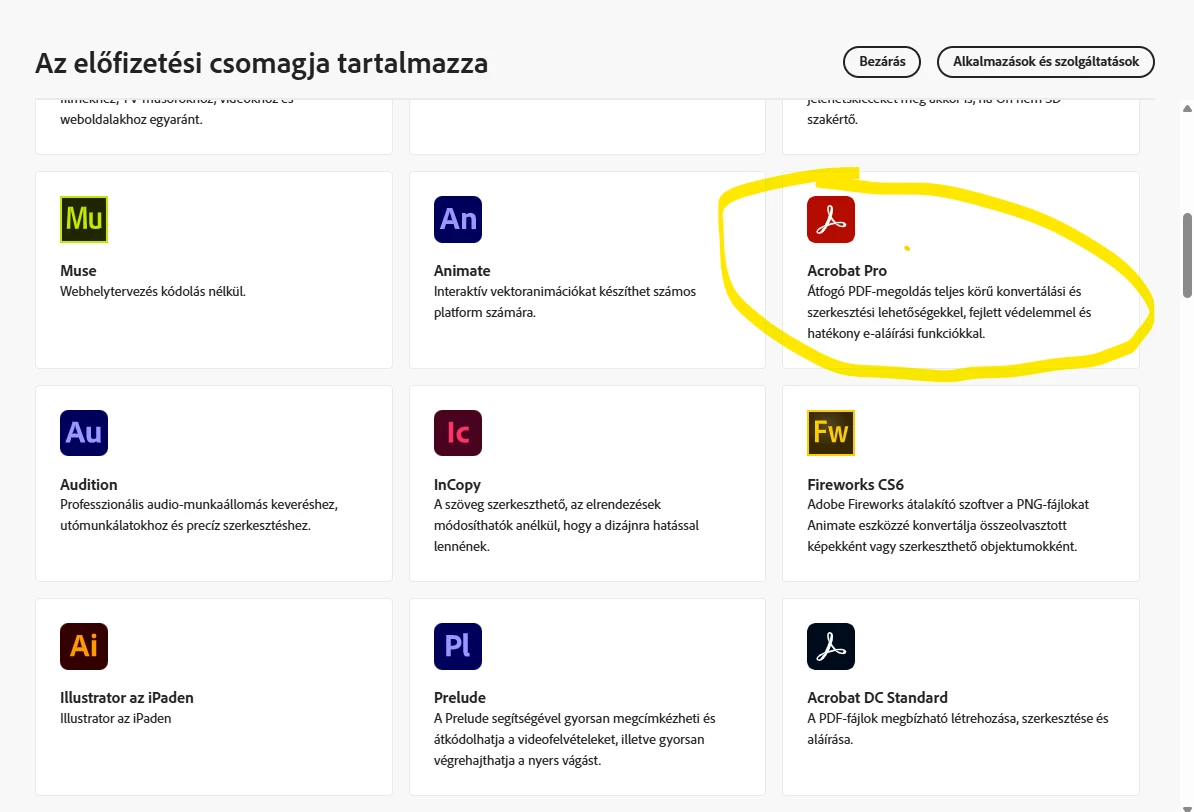Click the scrollbar down arrow

coord(1187,807)
